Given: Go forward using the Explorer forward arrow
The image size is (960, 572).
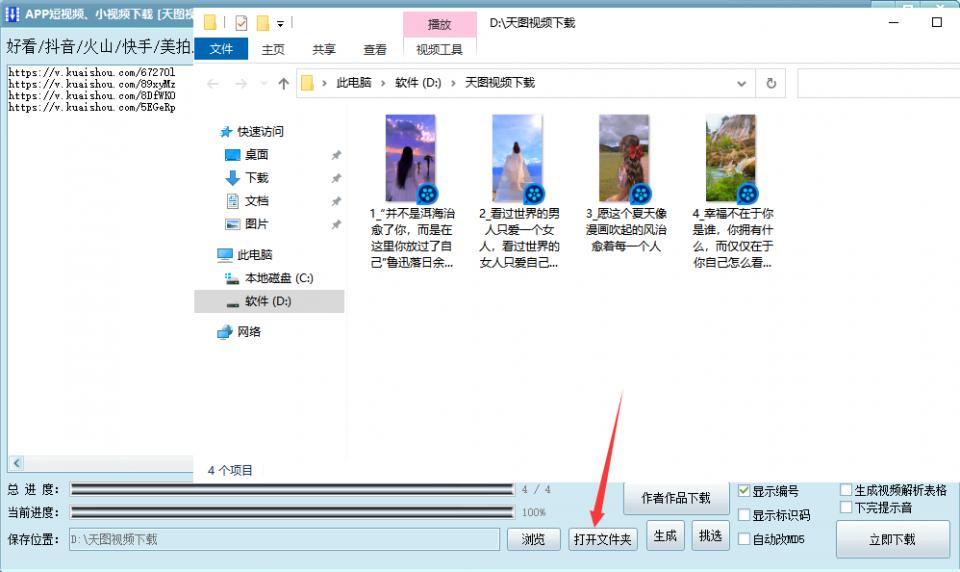Looking at the screenshot, I should pos(241,83).
